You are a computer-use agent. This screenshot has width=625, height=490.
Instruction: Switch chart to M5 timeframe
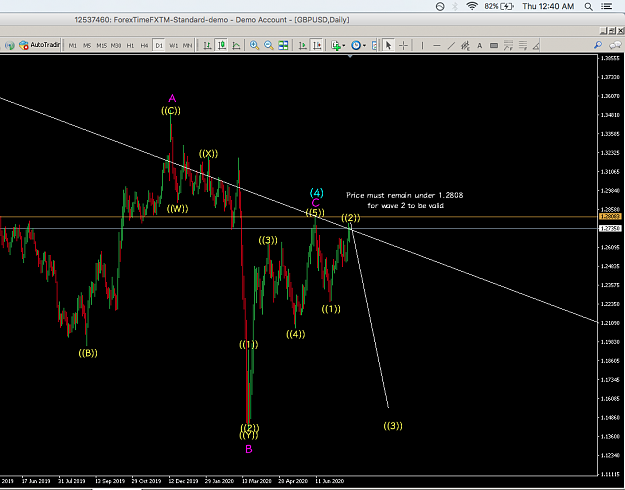(x=87, y=45)
